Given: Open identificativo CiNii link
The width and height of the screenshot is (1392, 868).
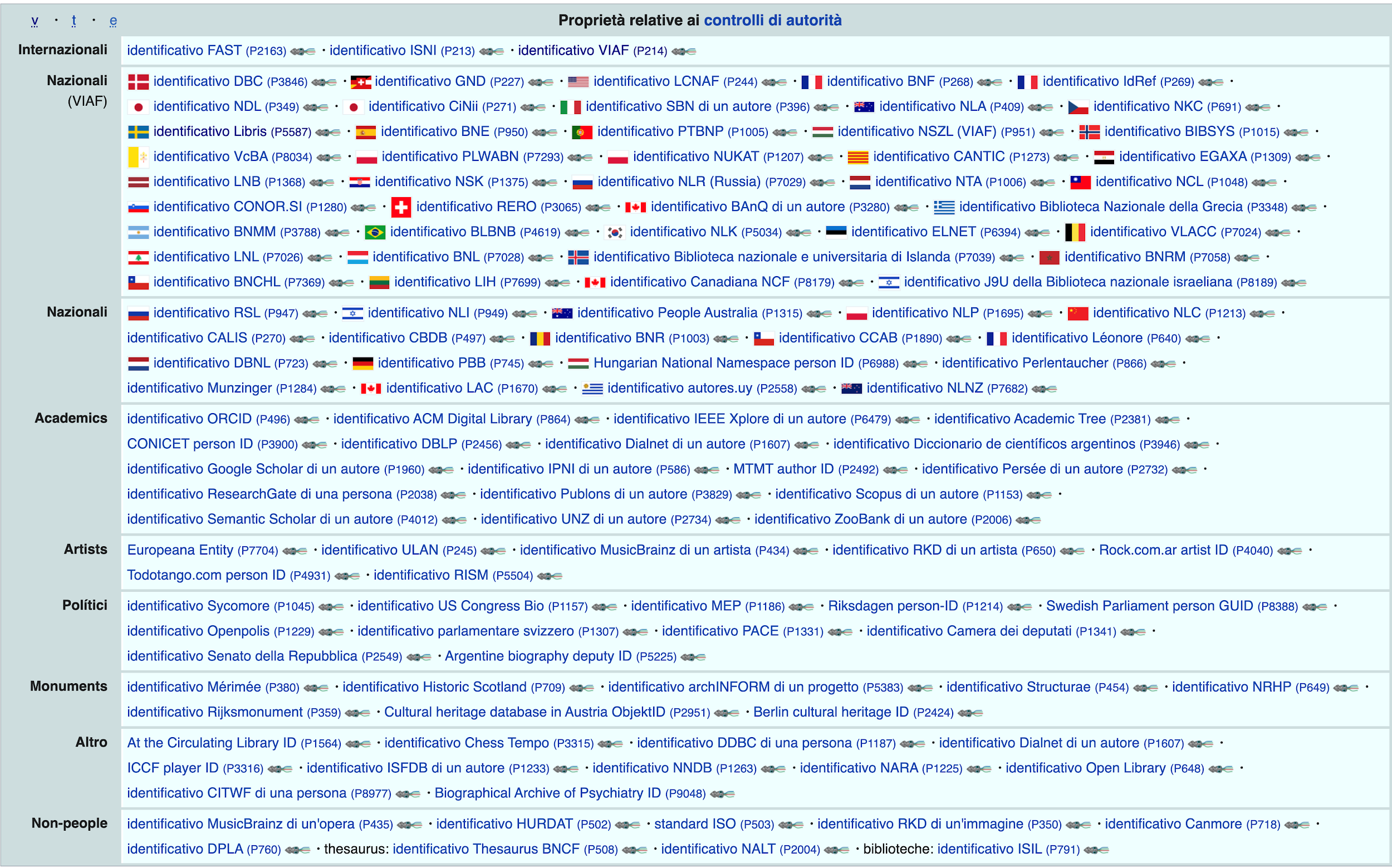Looking at the screenshot, I should [x=442, y=107].
